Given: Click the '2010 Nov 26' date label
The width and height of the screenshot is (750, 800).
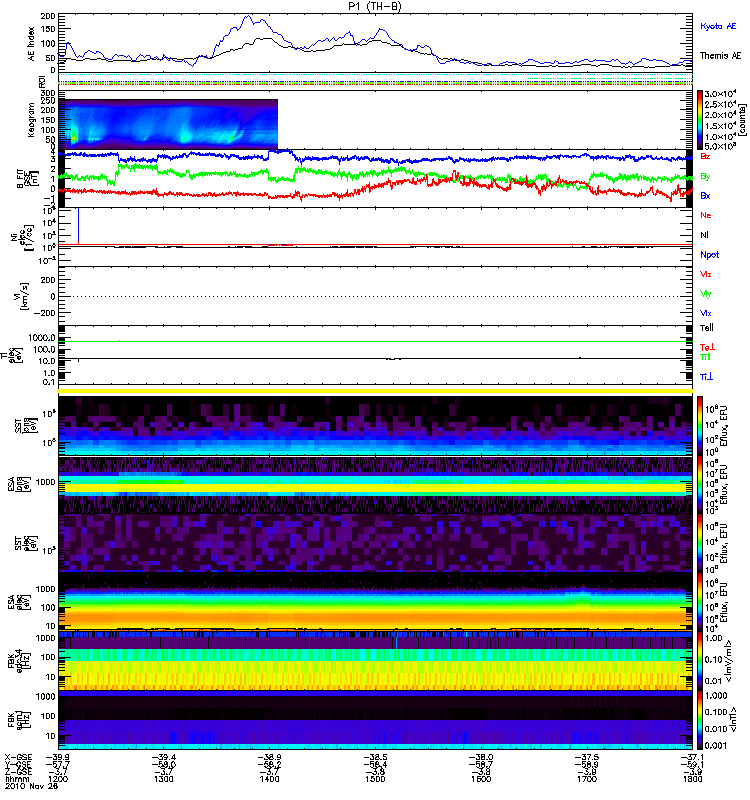Looking at the screenshot, I should coord(32,786).
